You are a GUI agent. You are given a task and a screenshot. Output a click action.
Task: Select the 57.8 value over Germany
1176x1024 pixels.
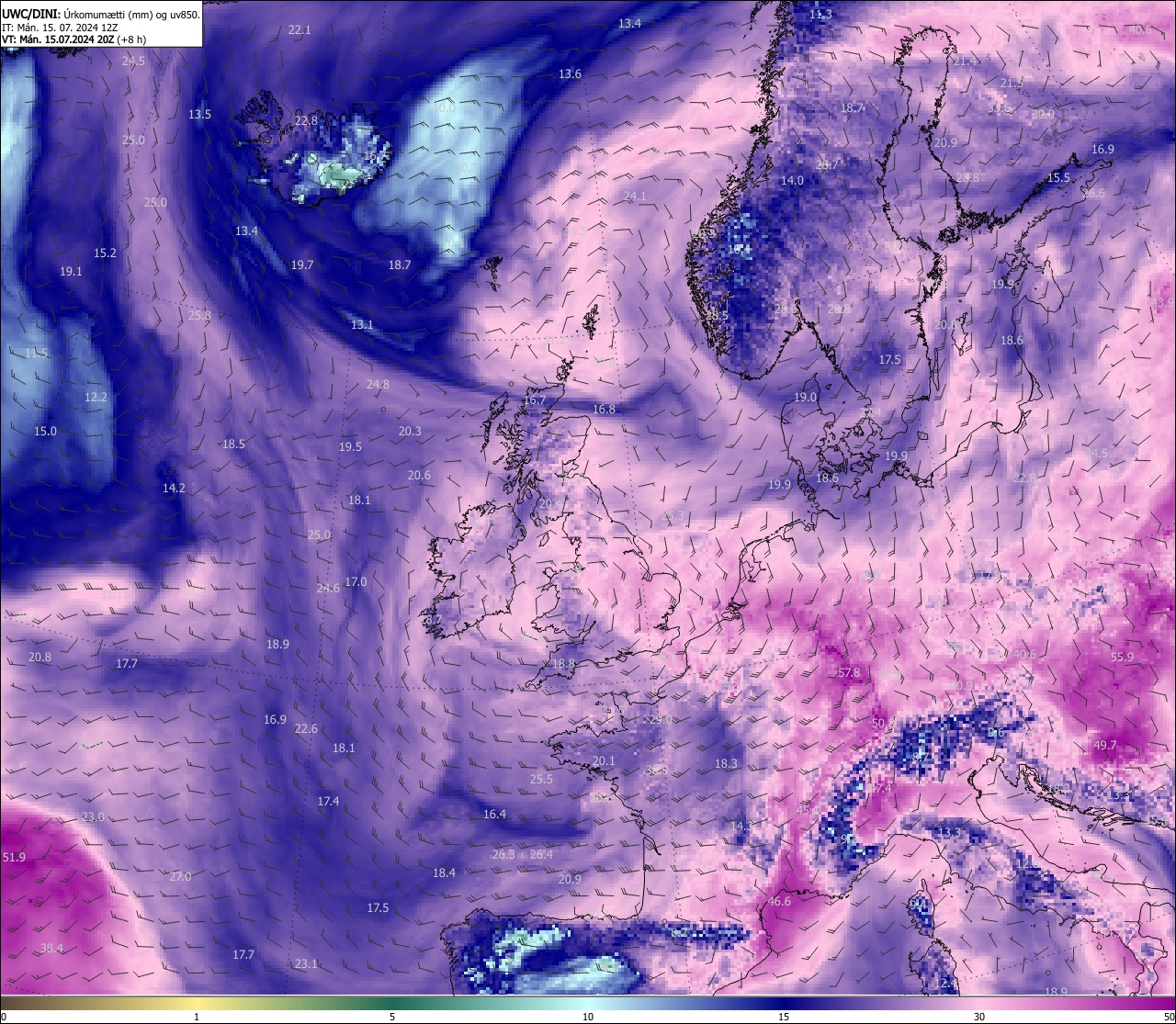(x=850, y=673)
